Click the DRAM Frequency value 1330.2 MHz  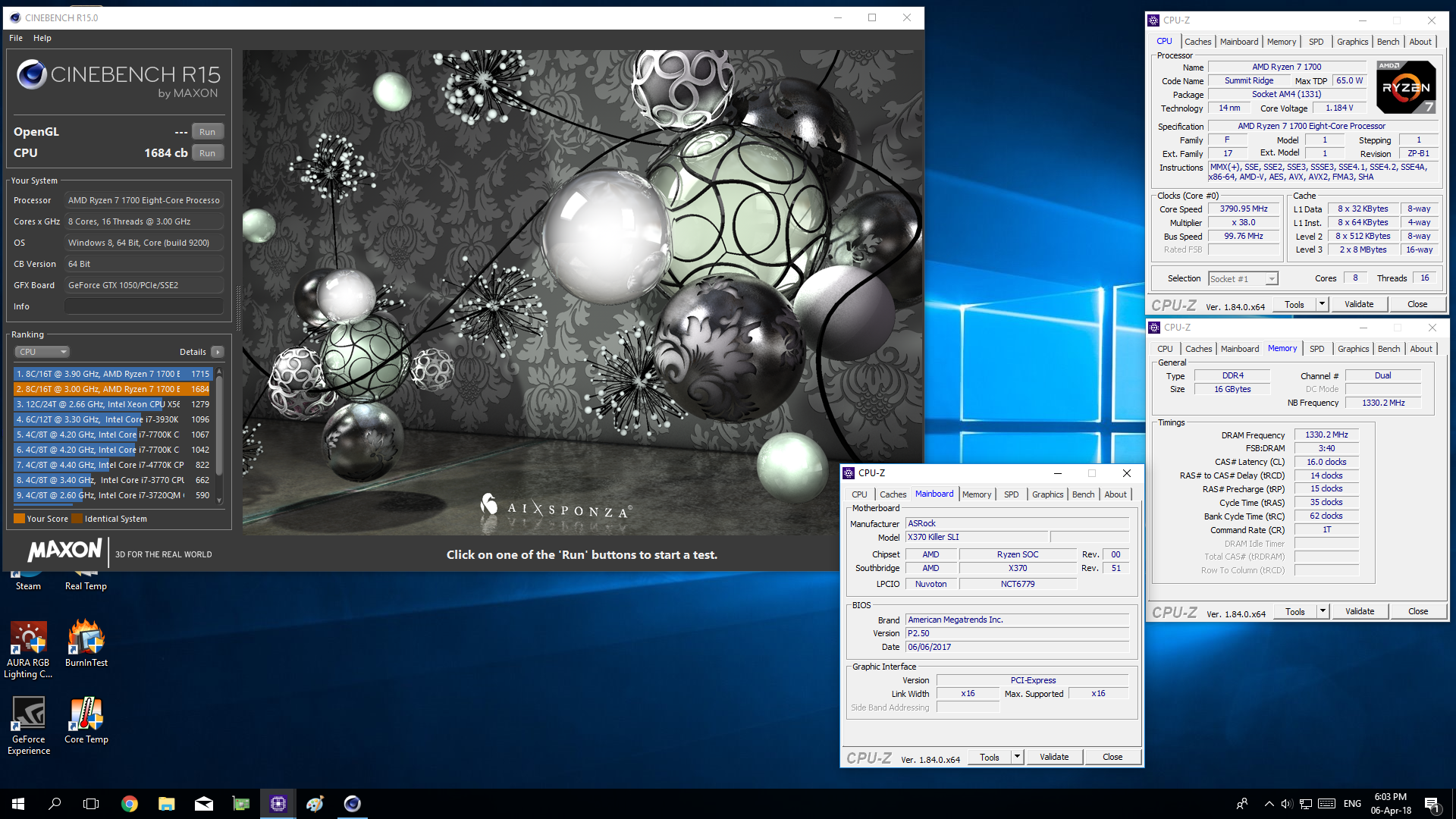(x=1326, y=435)
